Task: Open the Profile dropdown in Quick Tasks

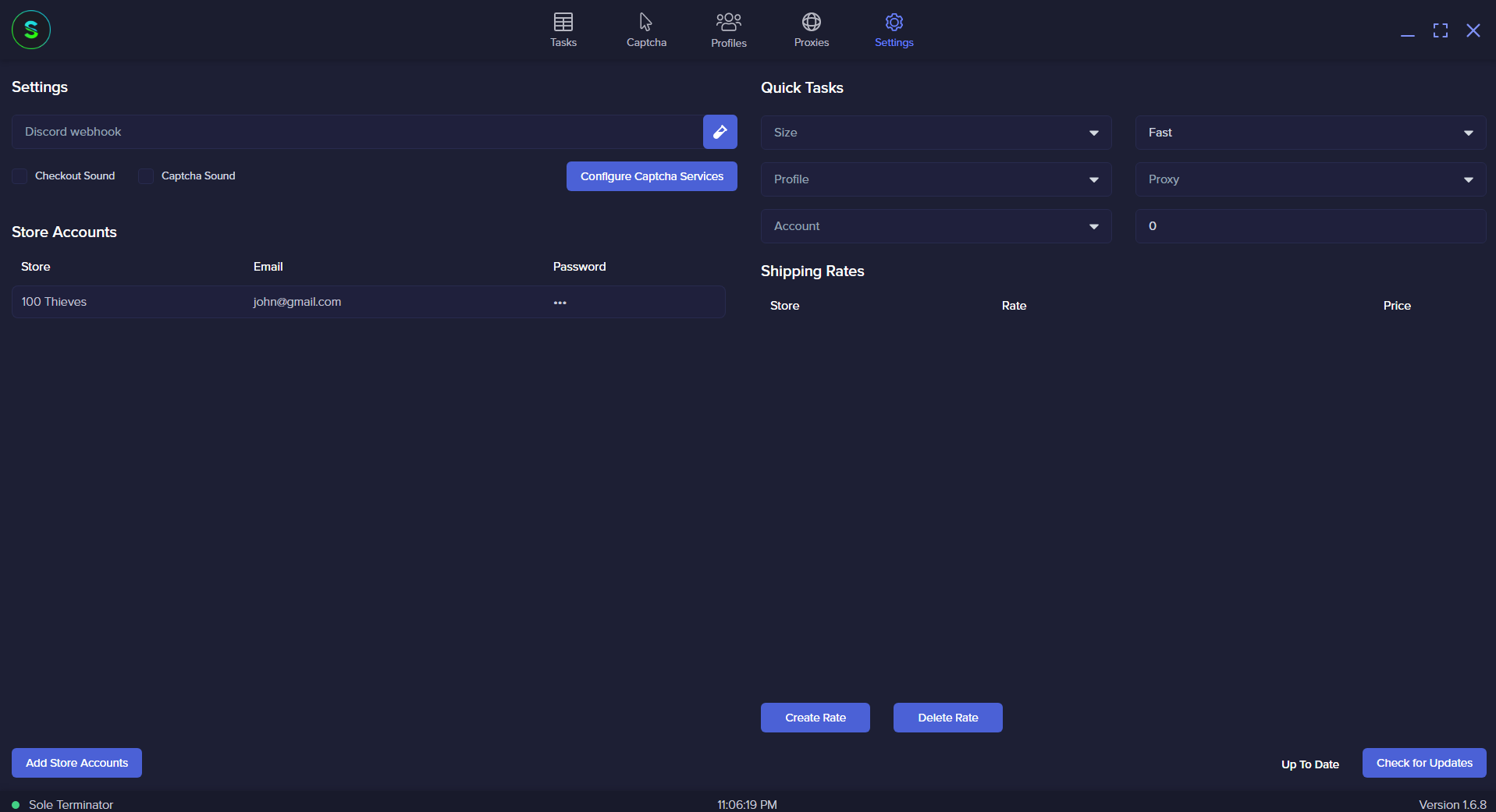Action: pos(936,179)
